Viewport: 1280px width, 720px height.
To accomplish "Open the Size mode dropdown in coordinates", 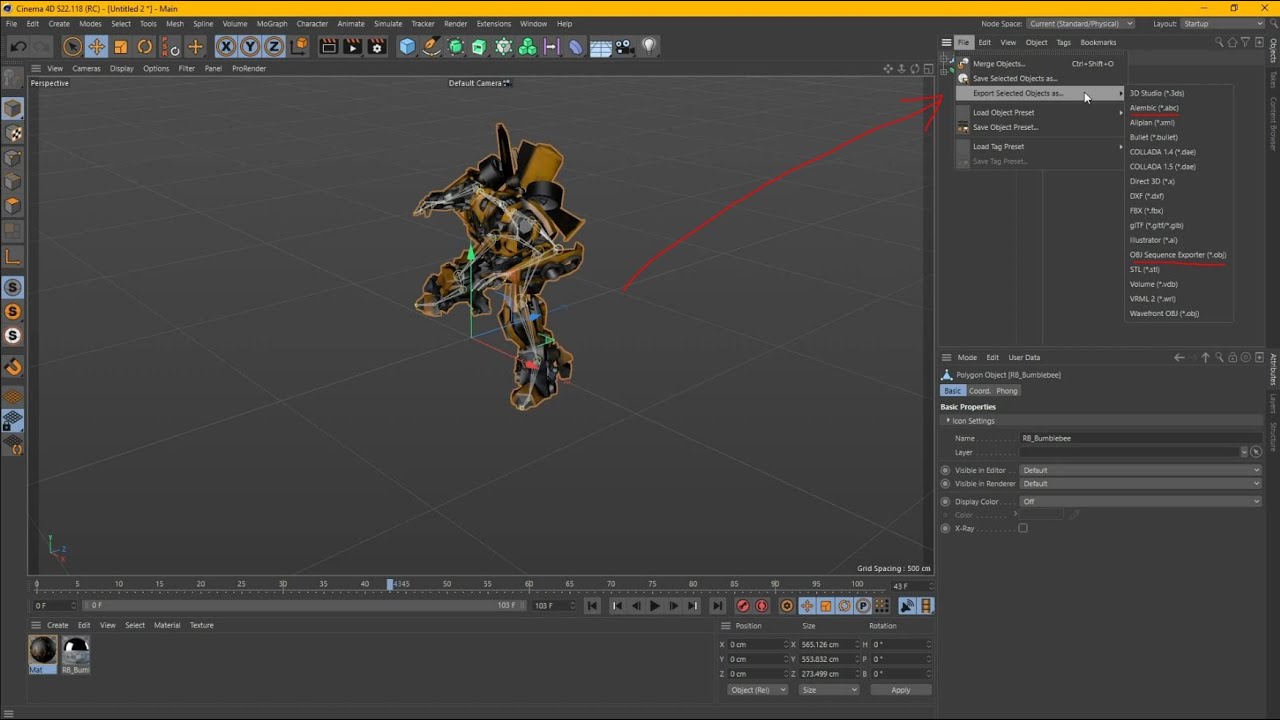I will click(x=829, y=690).
